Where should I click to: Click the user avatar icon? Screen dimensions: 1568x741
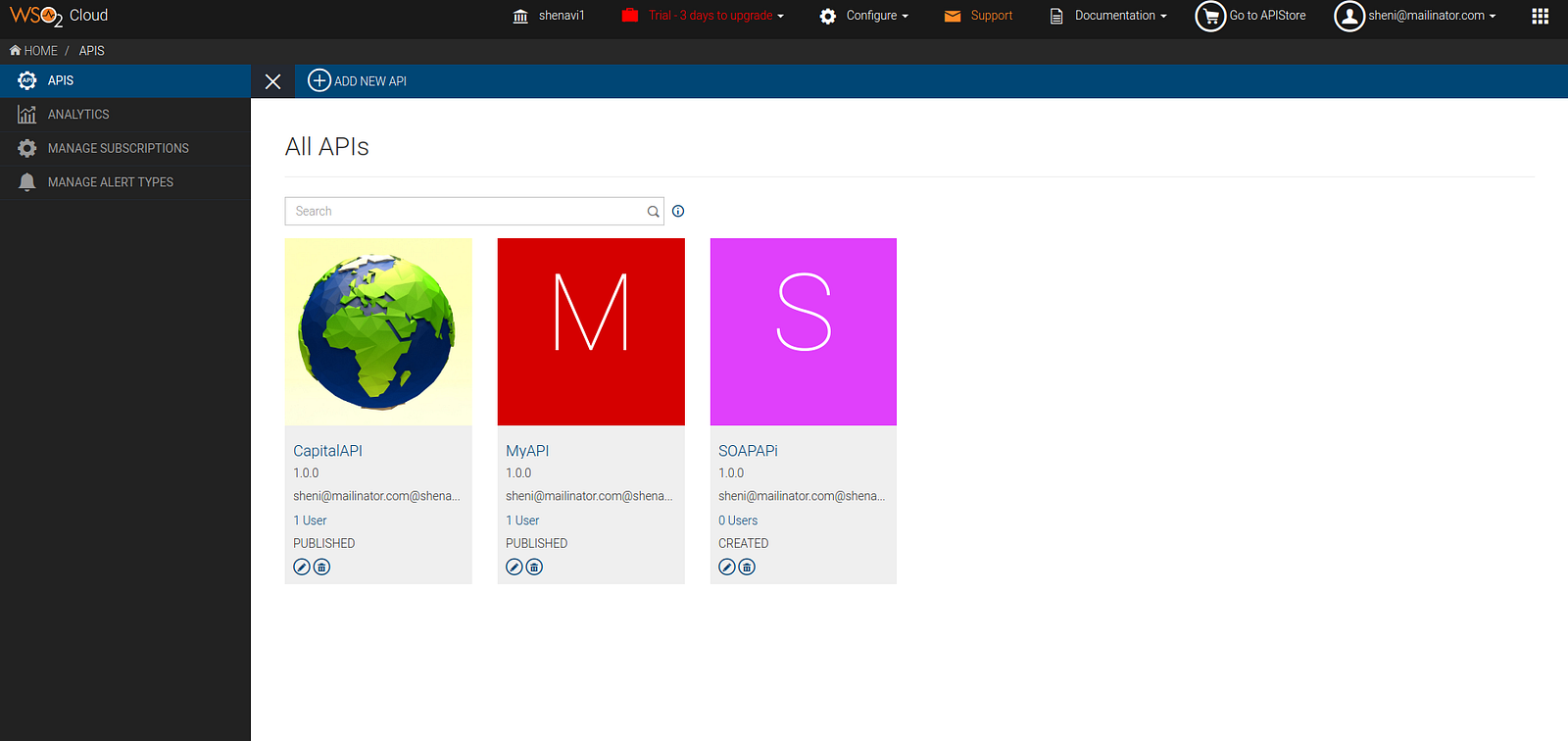(x=1349, y=16)
